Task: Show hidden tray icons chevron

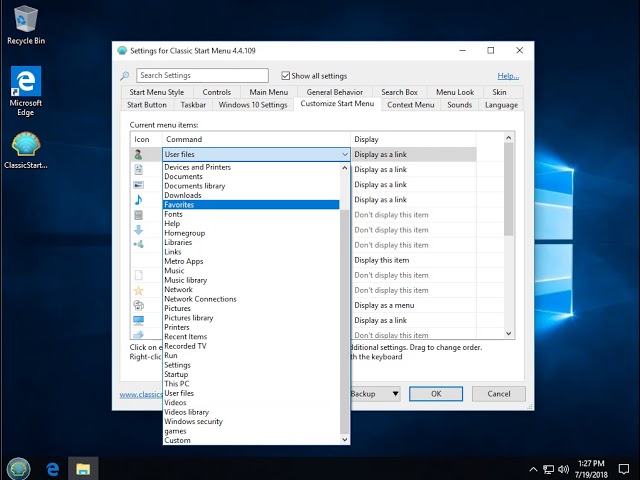Action: click(x=533, y=469)
